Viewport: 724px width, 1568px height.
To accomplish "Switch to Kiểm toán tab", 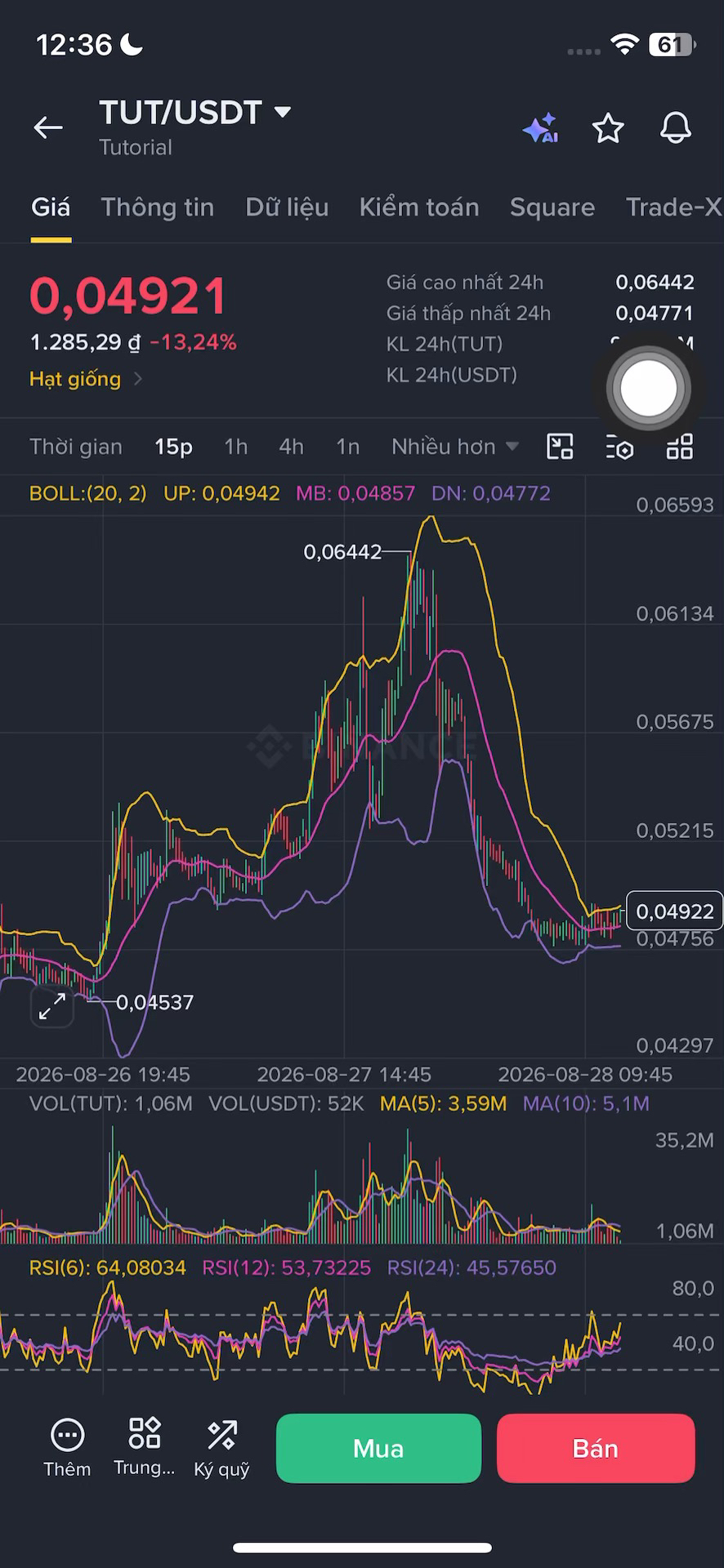I will 419,207.
